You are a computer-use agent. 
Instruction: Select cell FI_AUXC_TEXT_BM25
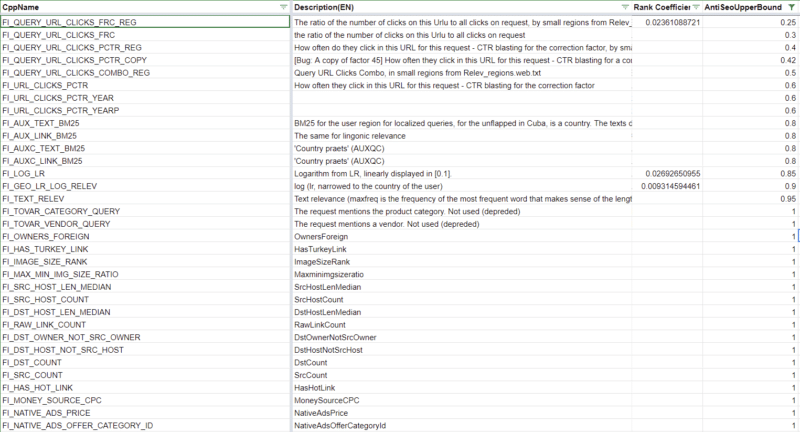145,148
